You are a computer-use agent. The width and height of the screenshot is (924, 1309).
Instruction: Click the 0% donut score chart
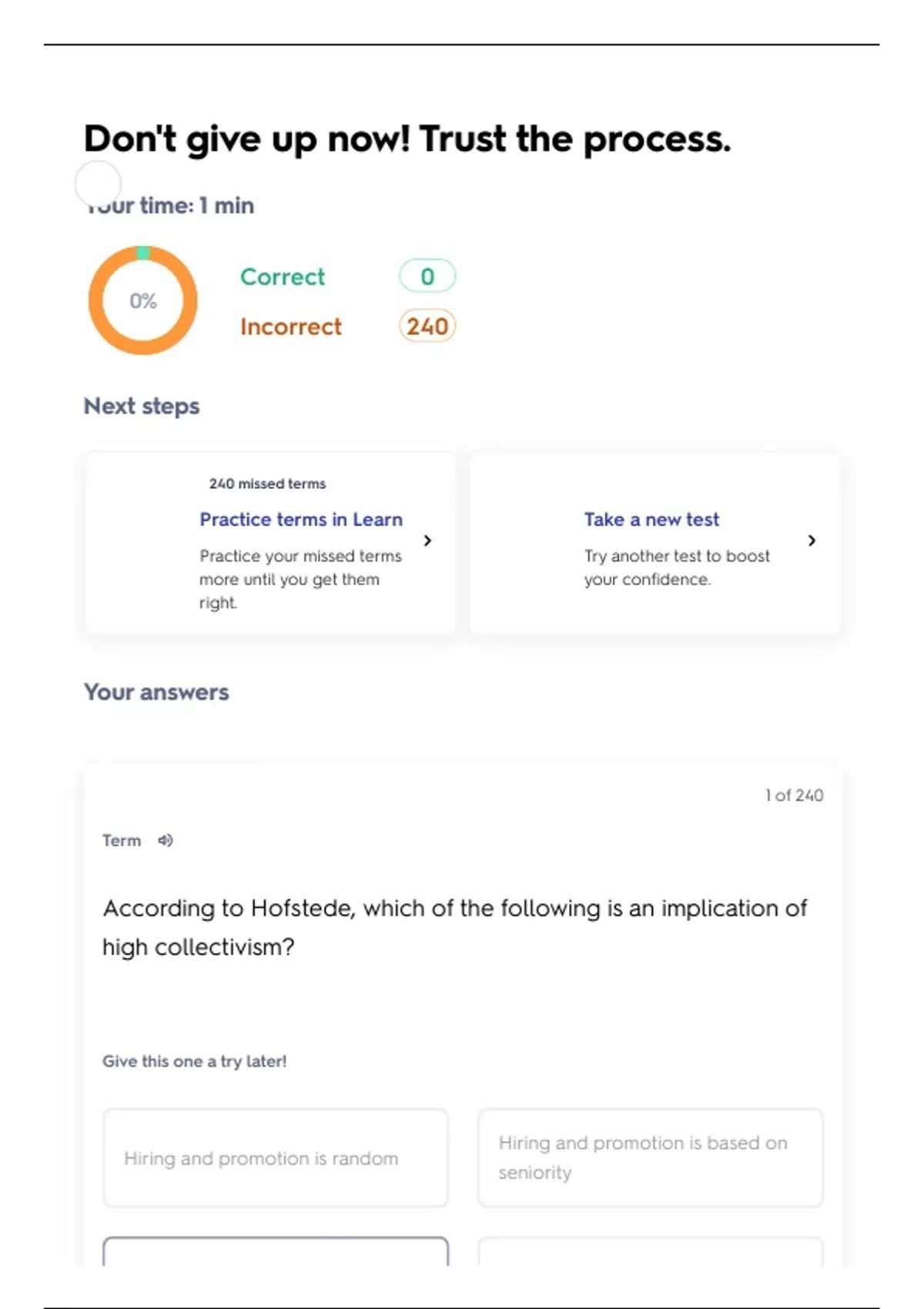143,300
